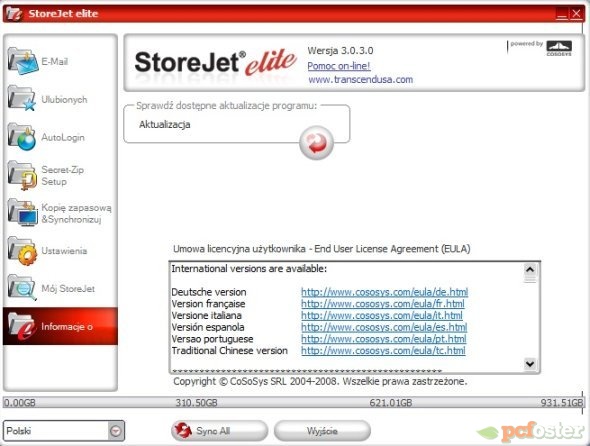590x446 pixels.
Task: Click the 'Versao portuguese' text
Action: (x=212, y=338)
